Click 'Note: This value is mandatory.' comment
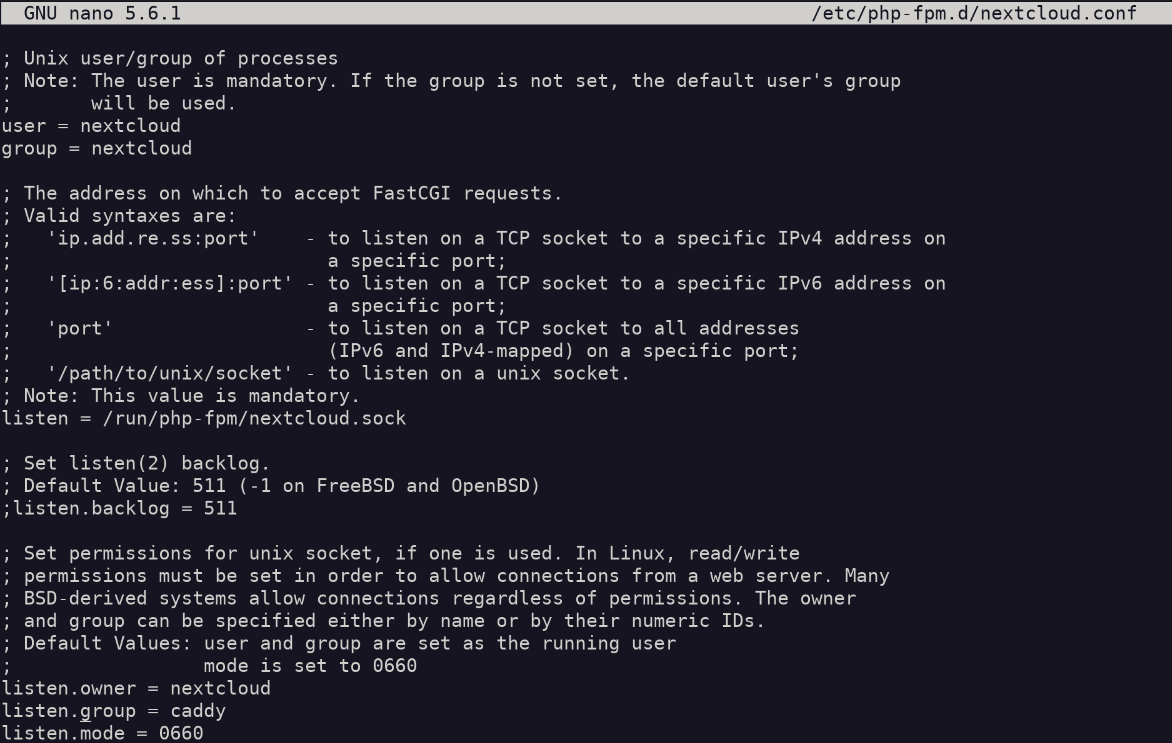 coord(191,395)
